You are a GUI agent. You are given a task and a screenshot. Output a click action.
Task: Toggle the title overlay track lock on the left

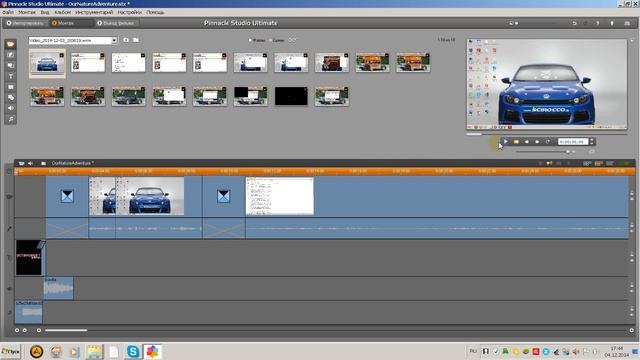[x=9, y=258]
